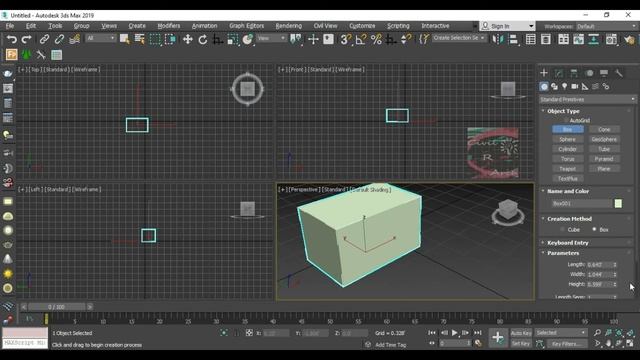Click the Play Animation button

454,333
